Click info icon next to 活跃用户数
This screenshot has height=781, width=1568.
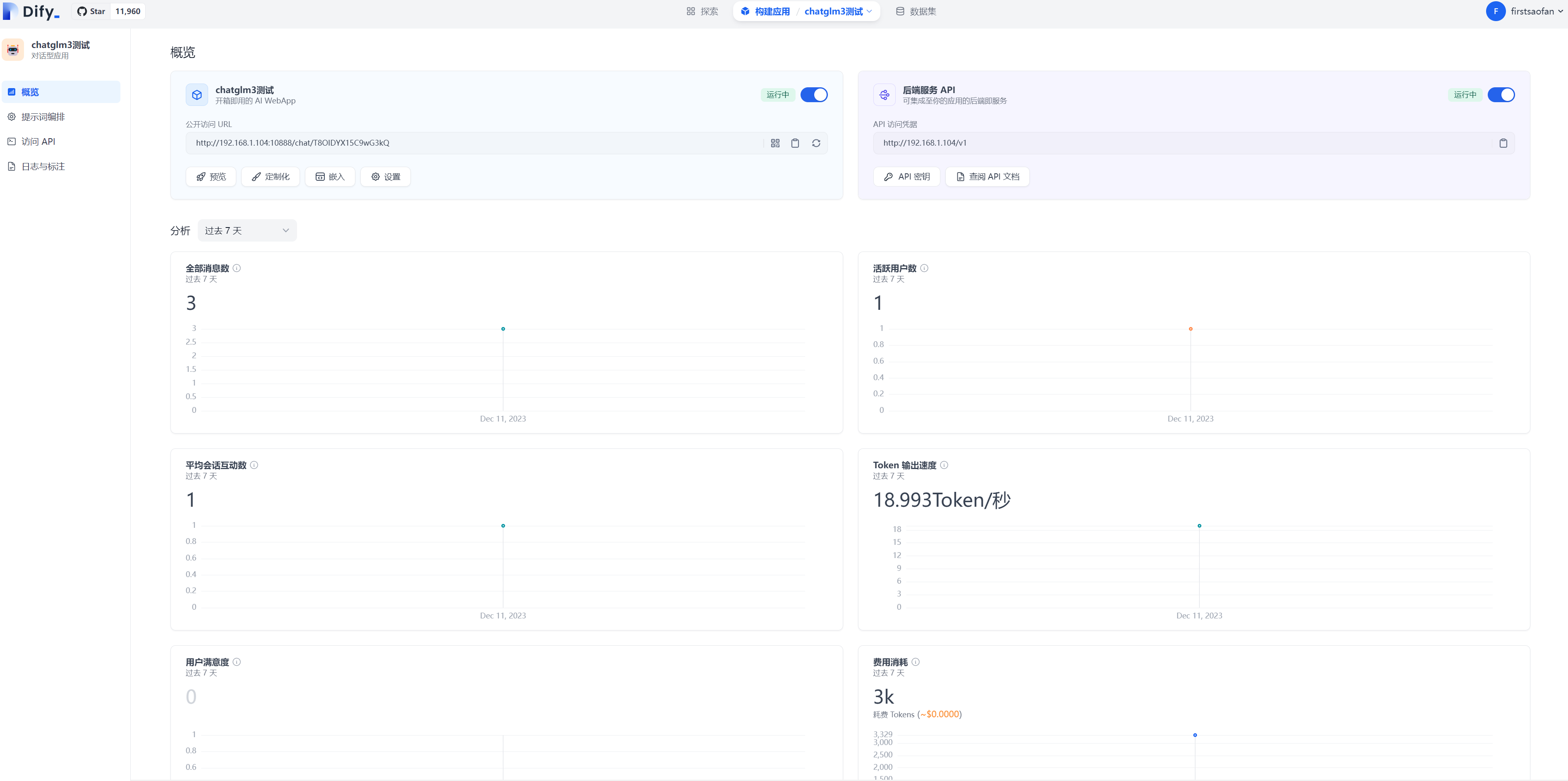(x=924, y=268)
